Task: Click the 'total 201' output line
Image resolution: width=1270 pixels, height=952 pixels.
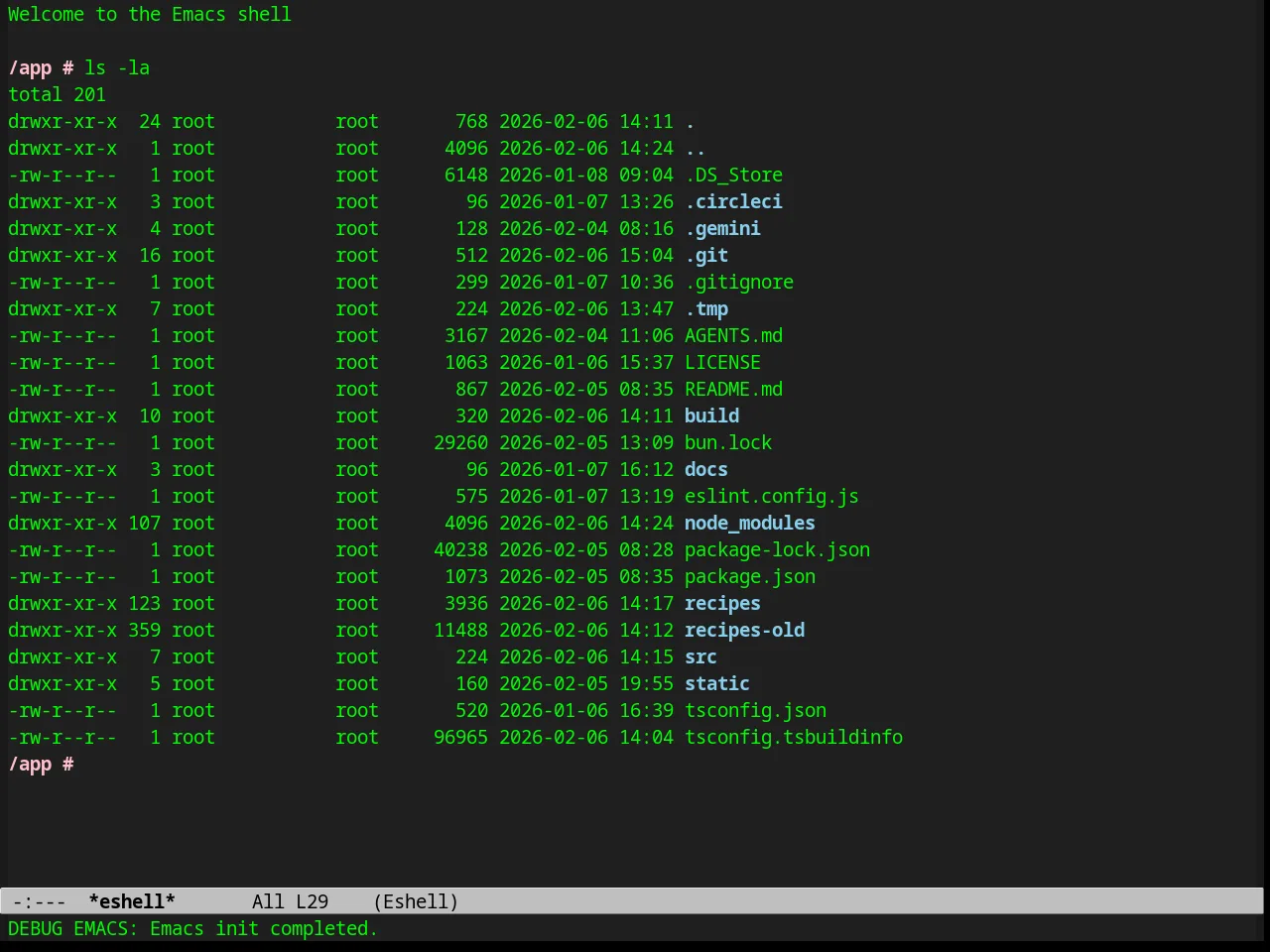Action: [x=57, y=95]
